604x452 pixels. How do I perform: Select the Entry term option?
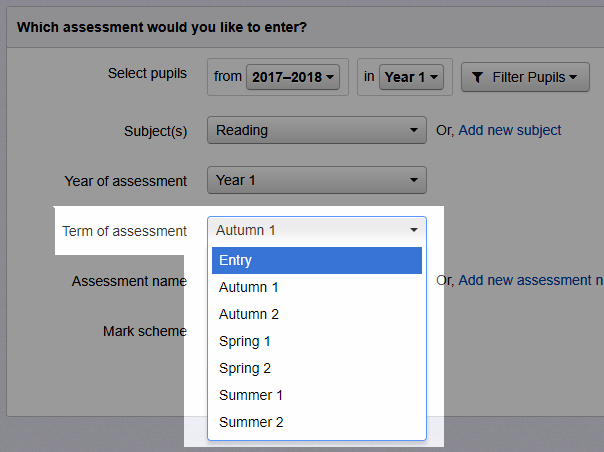(317, 260)
